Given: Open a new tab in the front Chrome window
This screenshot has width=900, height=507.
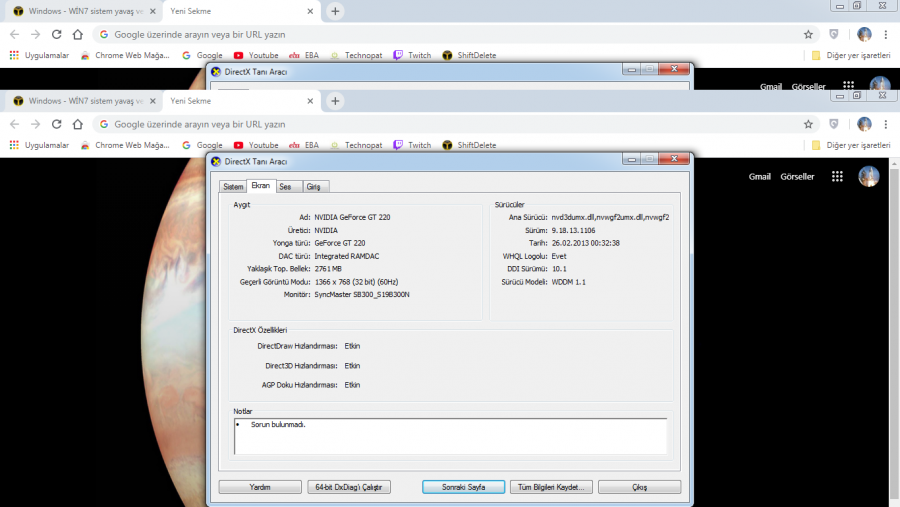Looking at the screenshot, I should click(x=335, y=101).
